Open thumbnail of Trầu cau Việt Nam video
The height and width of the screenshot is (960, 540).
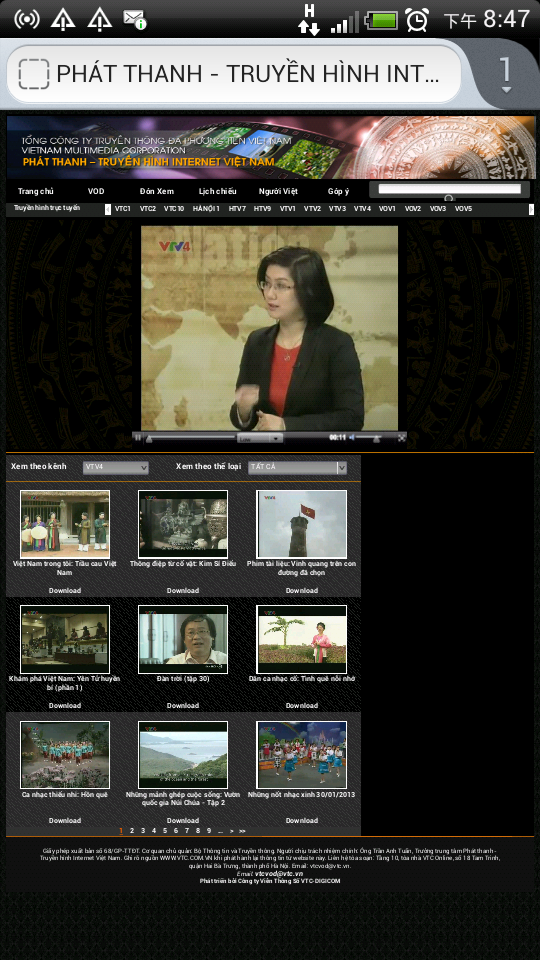[x=65, y=523]
